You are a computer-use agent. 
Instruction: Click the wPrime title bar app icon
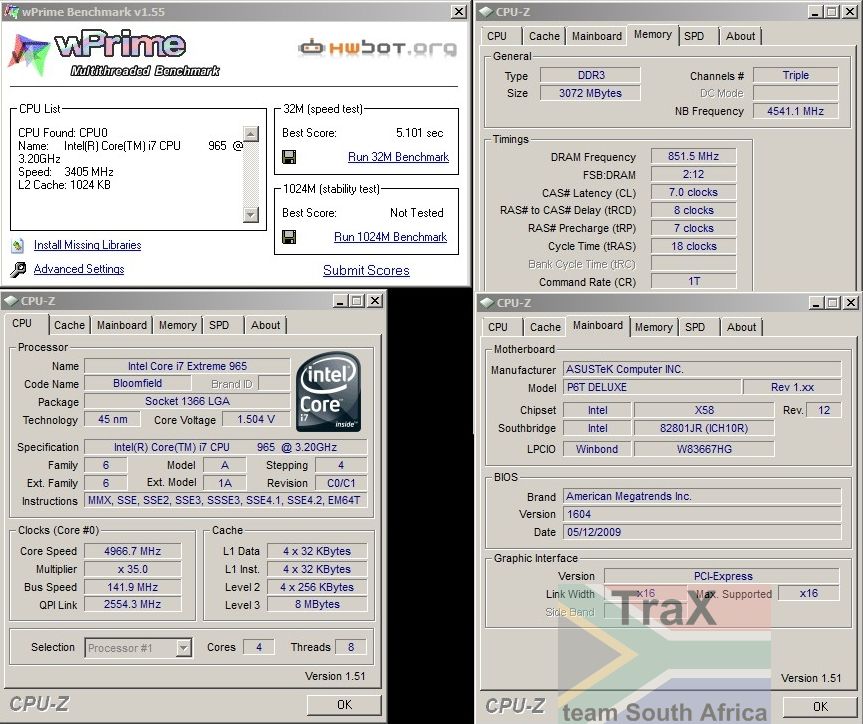(12, 11)
